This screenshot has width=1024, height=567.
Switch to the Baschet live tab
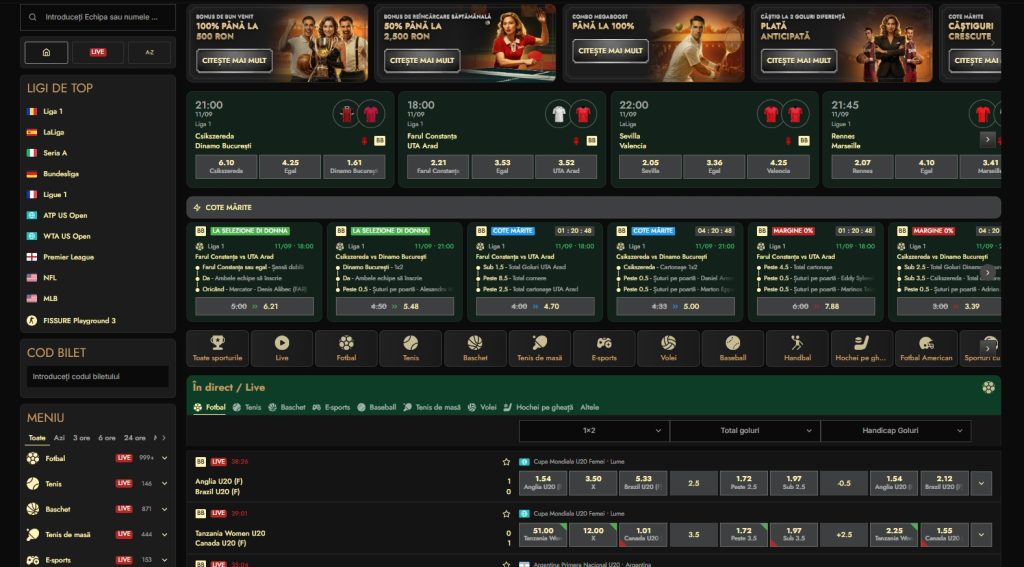(287, 407)
